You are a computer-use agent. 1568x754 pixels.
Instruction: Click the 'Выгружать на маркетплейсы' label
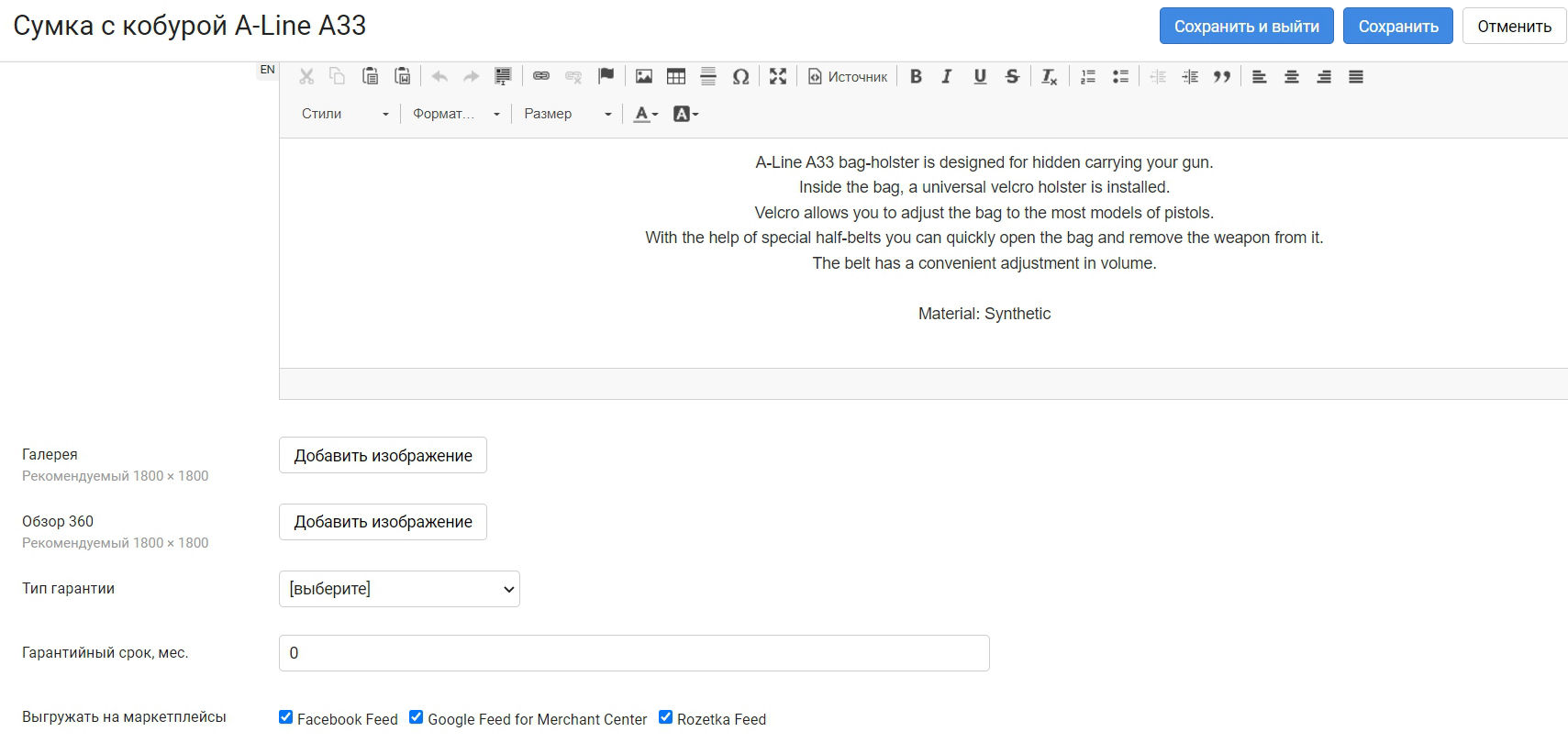tap(124, 717)
